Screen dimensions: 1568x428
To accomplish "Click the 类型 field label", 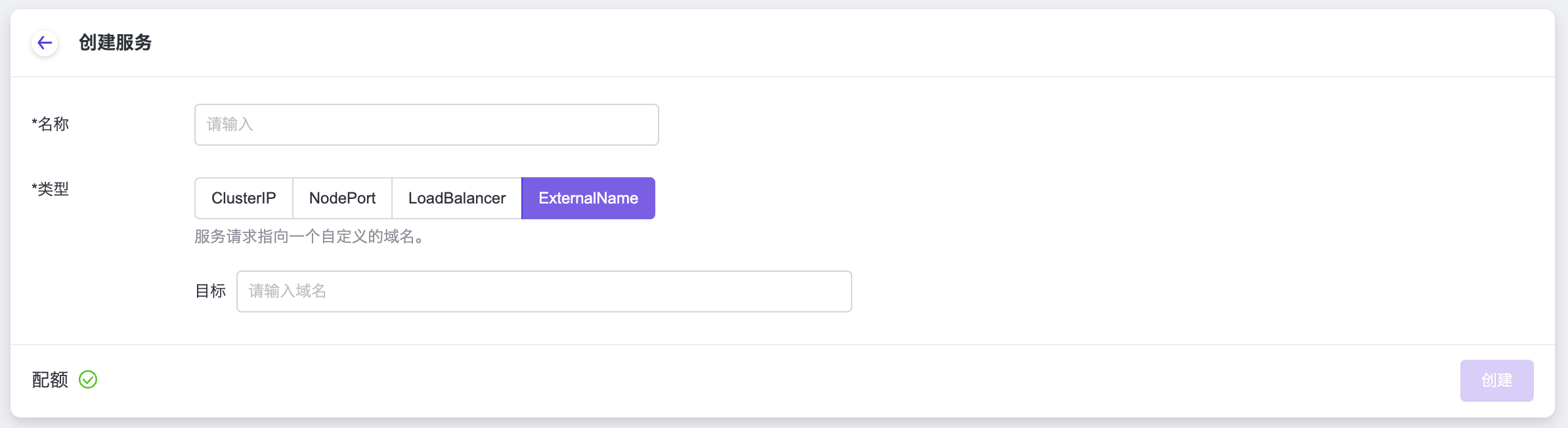I will coord(53,189).
